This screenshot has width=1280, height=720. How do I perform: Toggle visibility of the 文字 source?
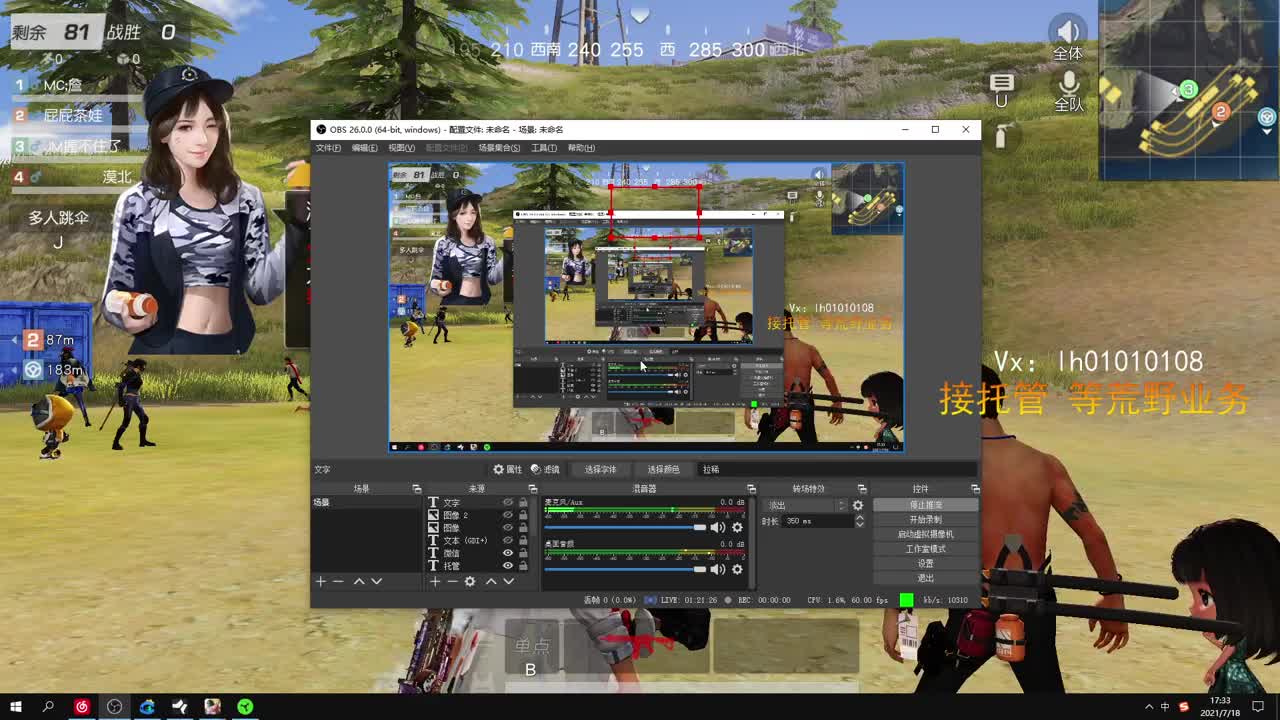pos(508,503)
